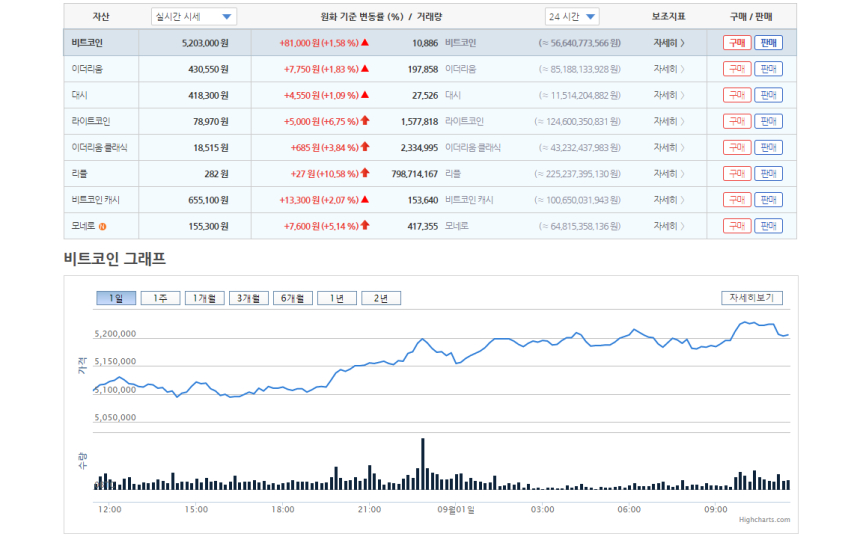This screenshot has width=860, height=537.
Task: Click 구매 button for 비트코인
Action: click(x=737, y=43)
